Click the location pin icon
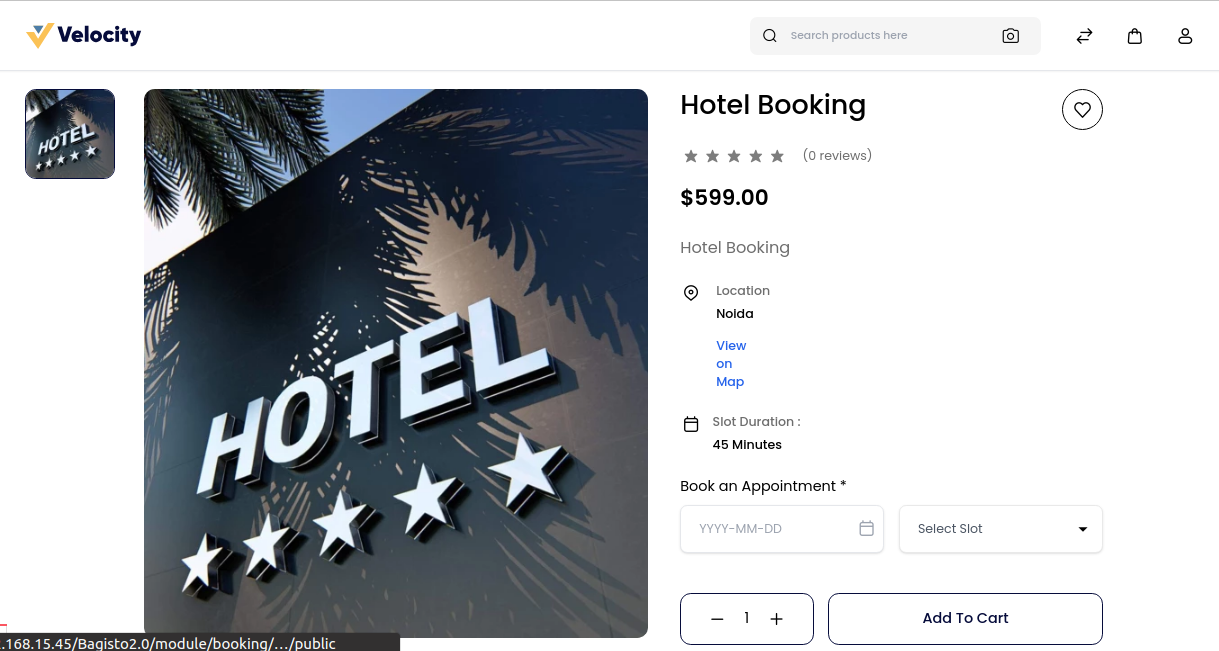The height and width of the screenshot is (651, 1219). tap(691, 293)
